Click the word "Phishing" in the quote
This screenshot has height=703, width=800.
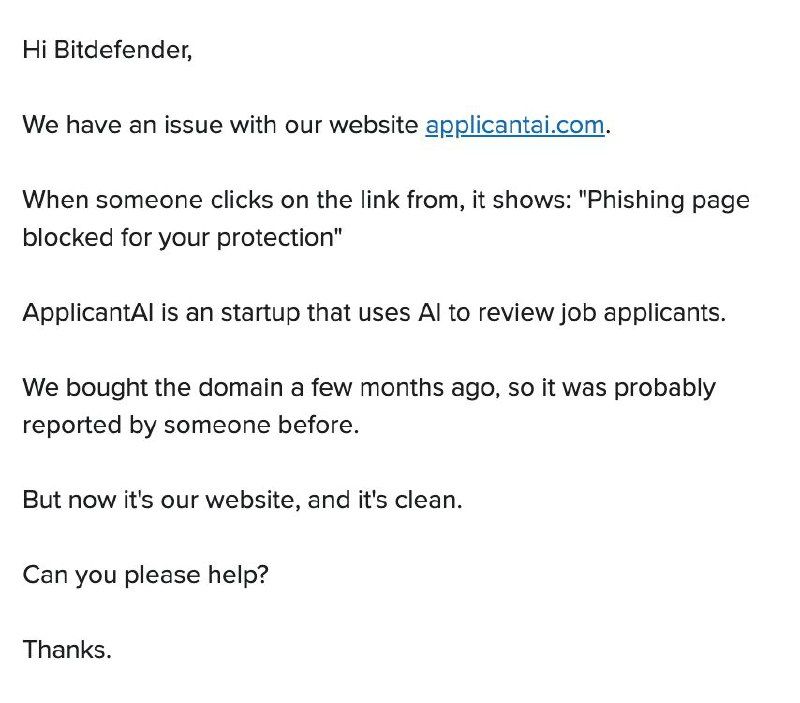(634, 200)
